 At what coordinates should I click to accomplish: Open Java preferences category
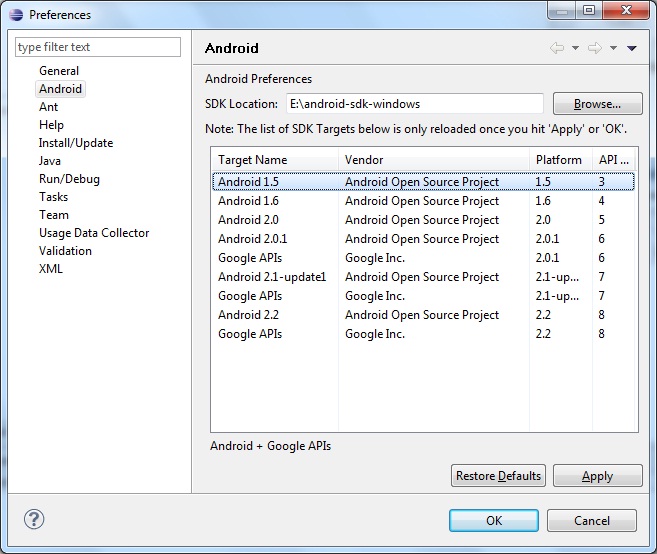pyautogui.click(x=49, y=161)
